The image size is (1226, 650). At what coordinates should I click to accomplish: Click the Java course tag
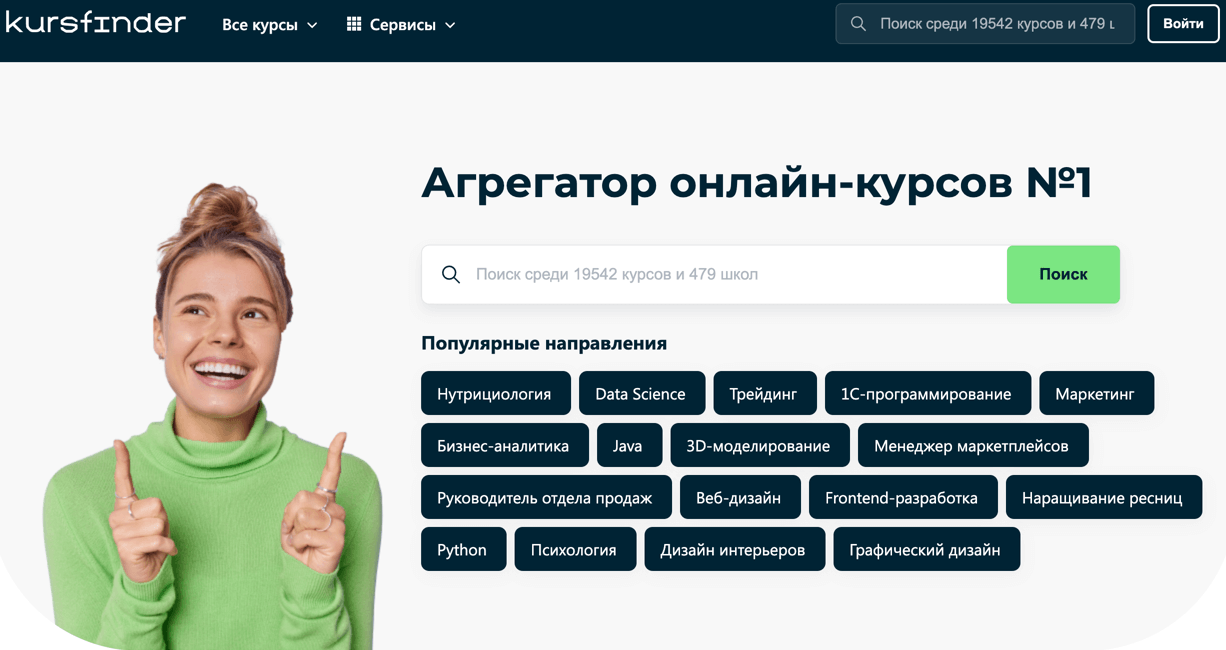[628, 446]
